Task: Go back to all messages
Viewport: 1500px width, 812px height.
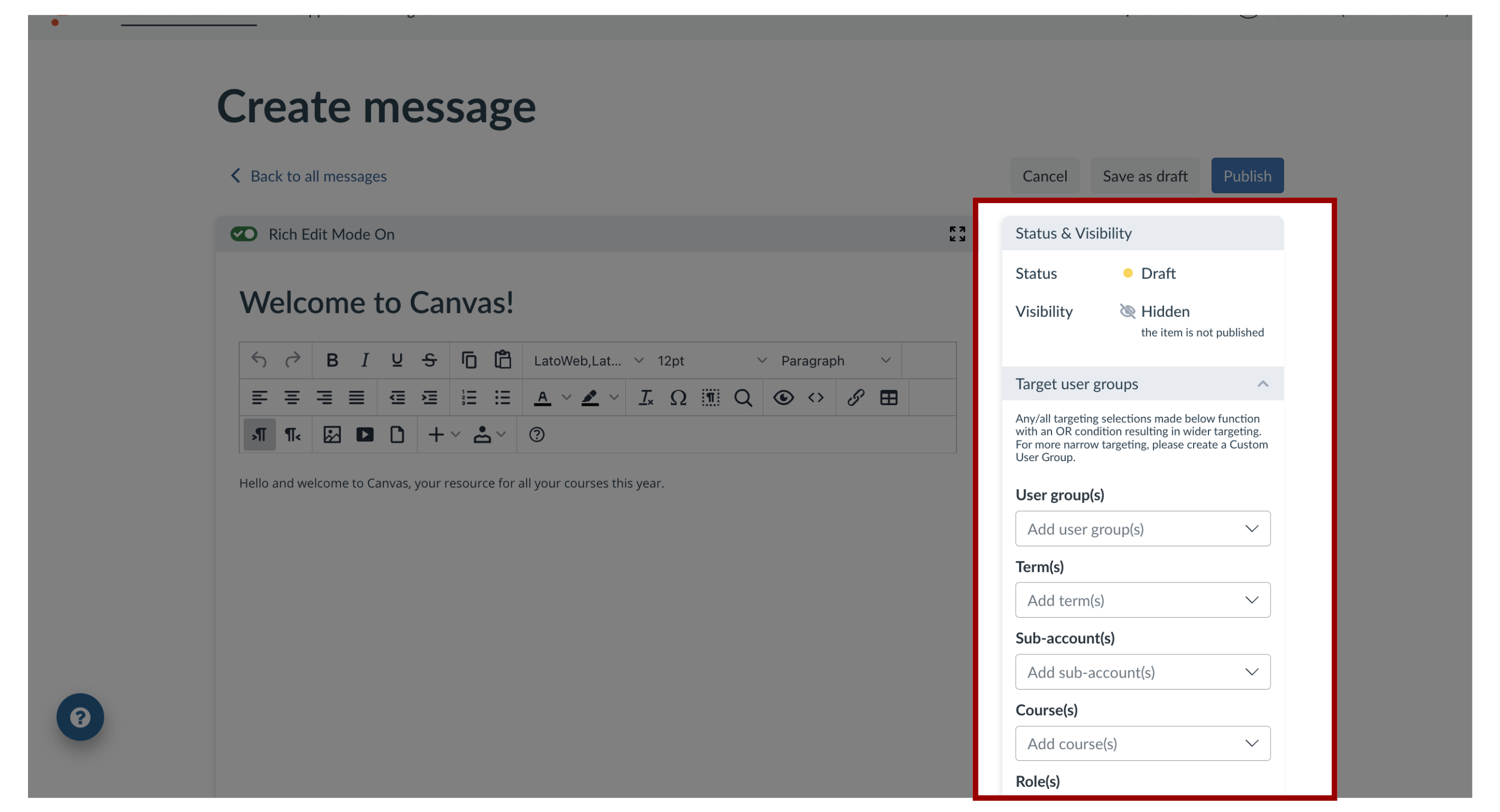Action: point(309,176)
